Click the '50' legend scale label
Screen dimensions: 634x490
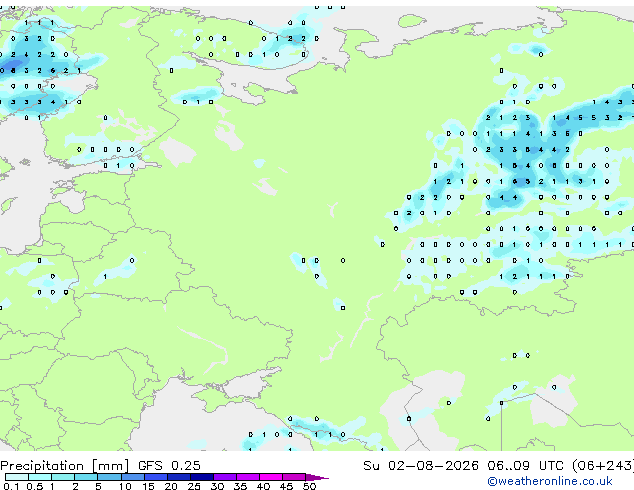point(309,486)
